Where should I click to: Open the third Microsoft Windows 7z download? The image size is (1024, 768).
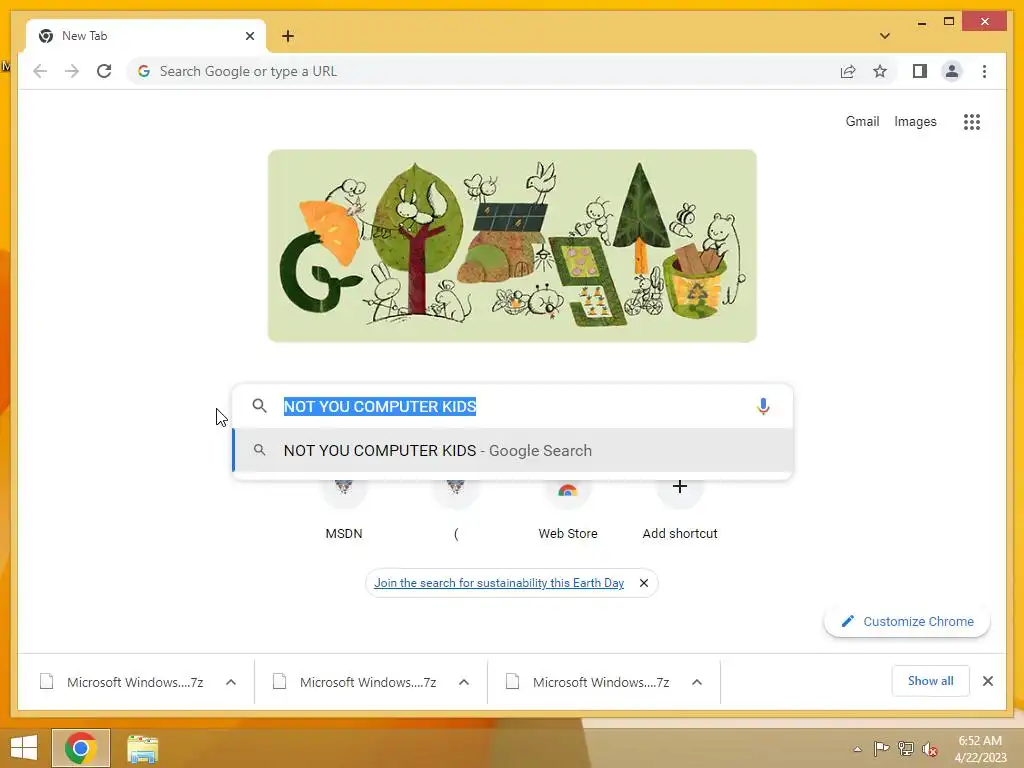588,682
